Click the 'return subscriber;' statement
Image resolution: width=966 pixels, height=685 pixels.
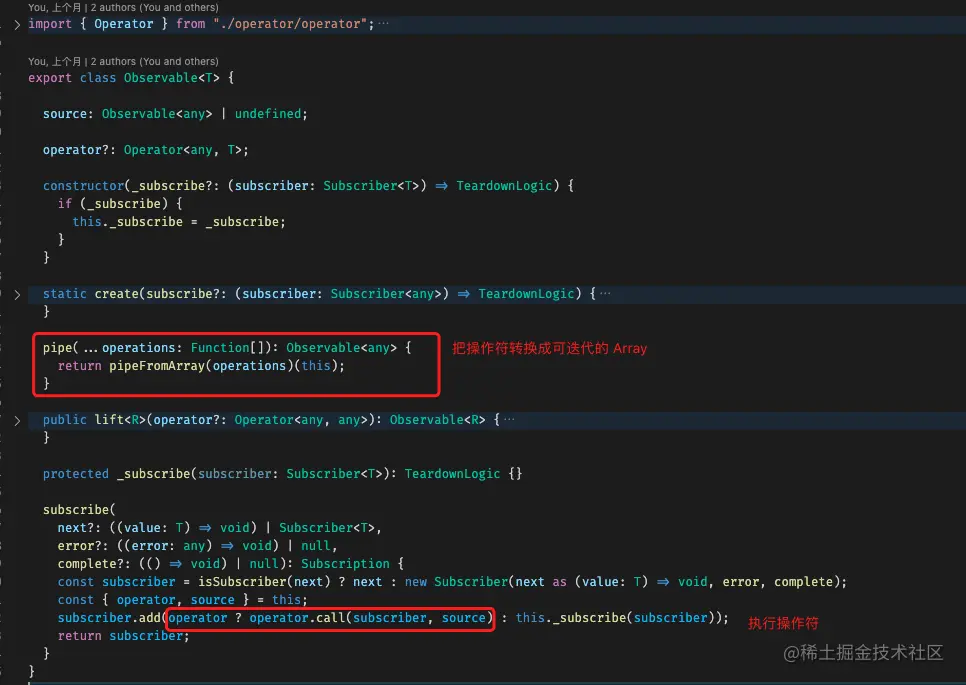[123, 636]
